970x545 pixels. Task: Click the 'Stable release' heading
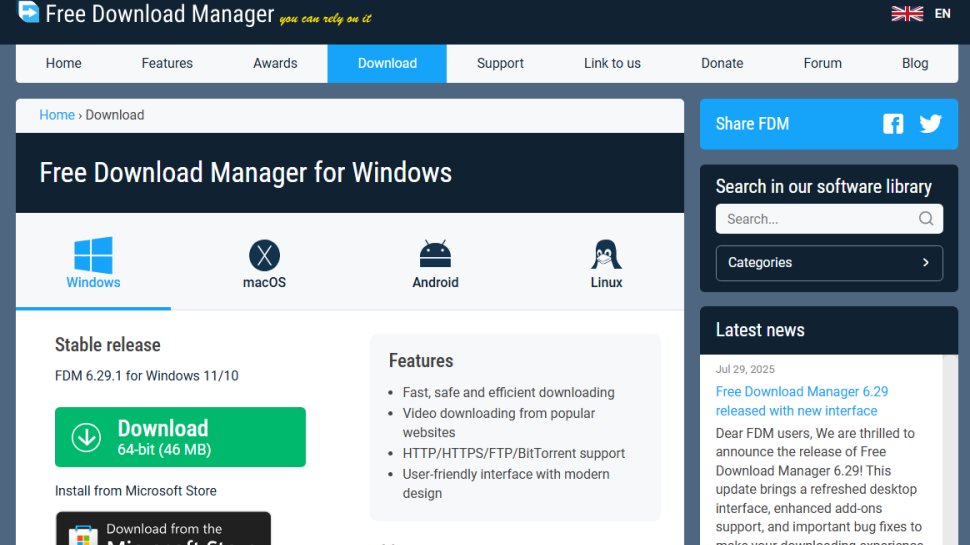click(108, 345)
